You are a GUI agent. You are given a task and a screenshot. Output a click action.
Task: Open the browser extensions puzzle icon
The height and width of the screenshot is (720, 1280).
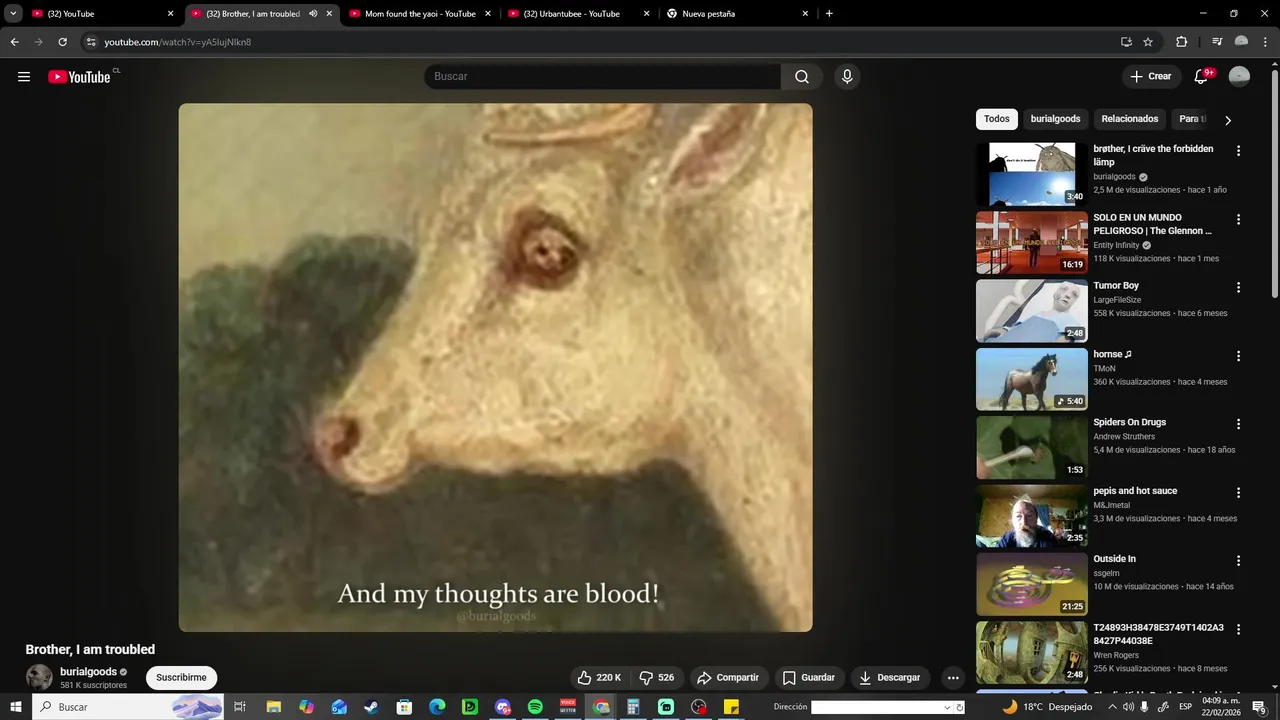point(1181,42)
